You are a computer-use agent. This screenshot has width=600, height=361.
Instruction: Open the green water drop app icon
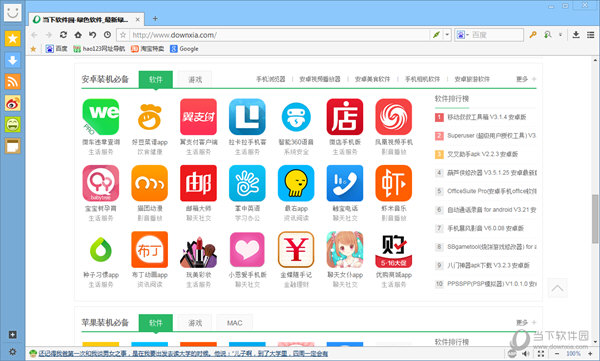101,250
